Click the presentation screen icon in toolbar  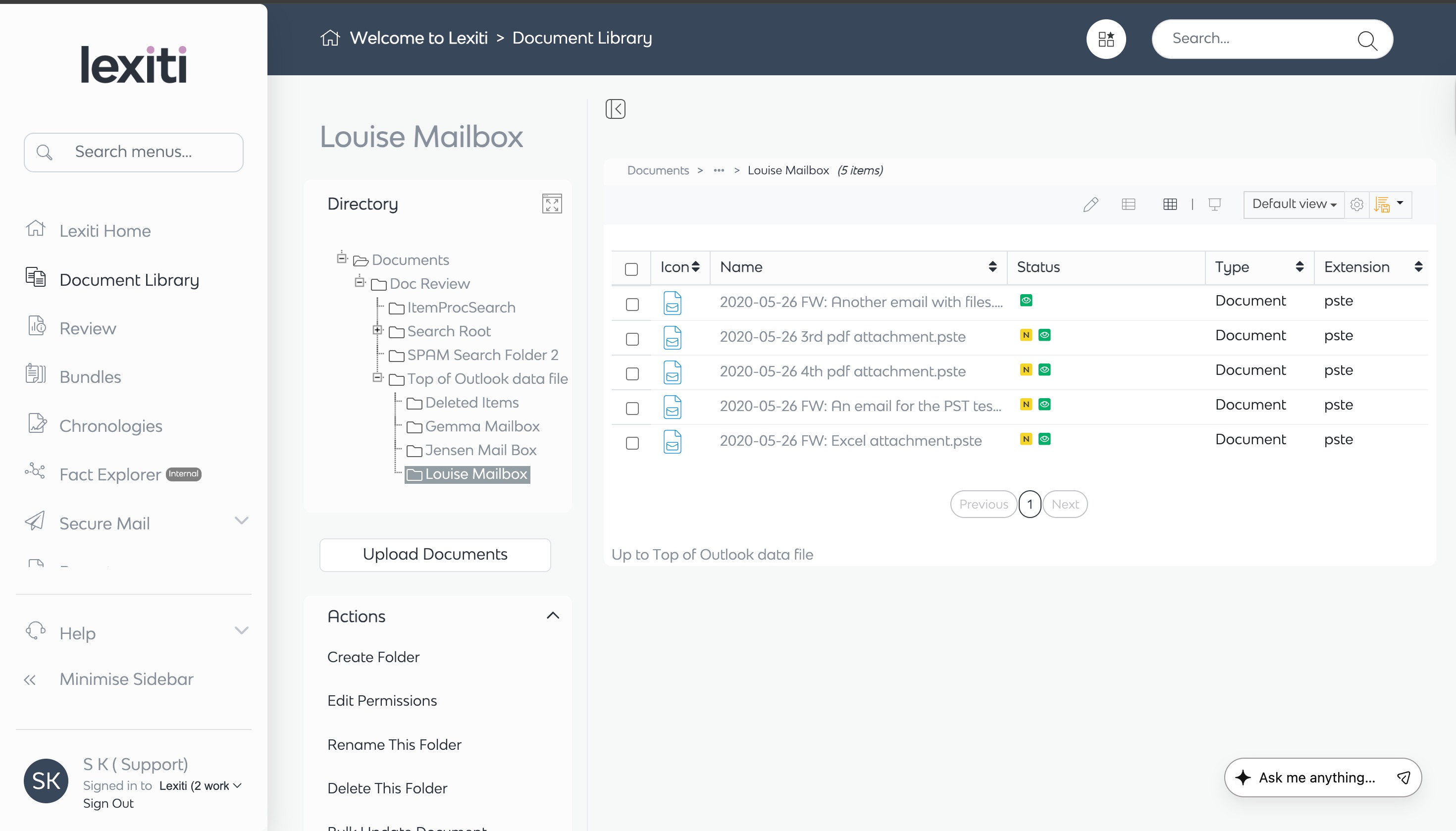coord(1214,205)
